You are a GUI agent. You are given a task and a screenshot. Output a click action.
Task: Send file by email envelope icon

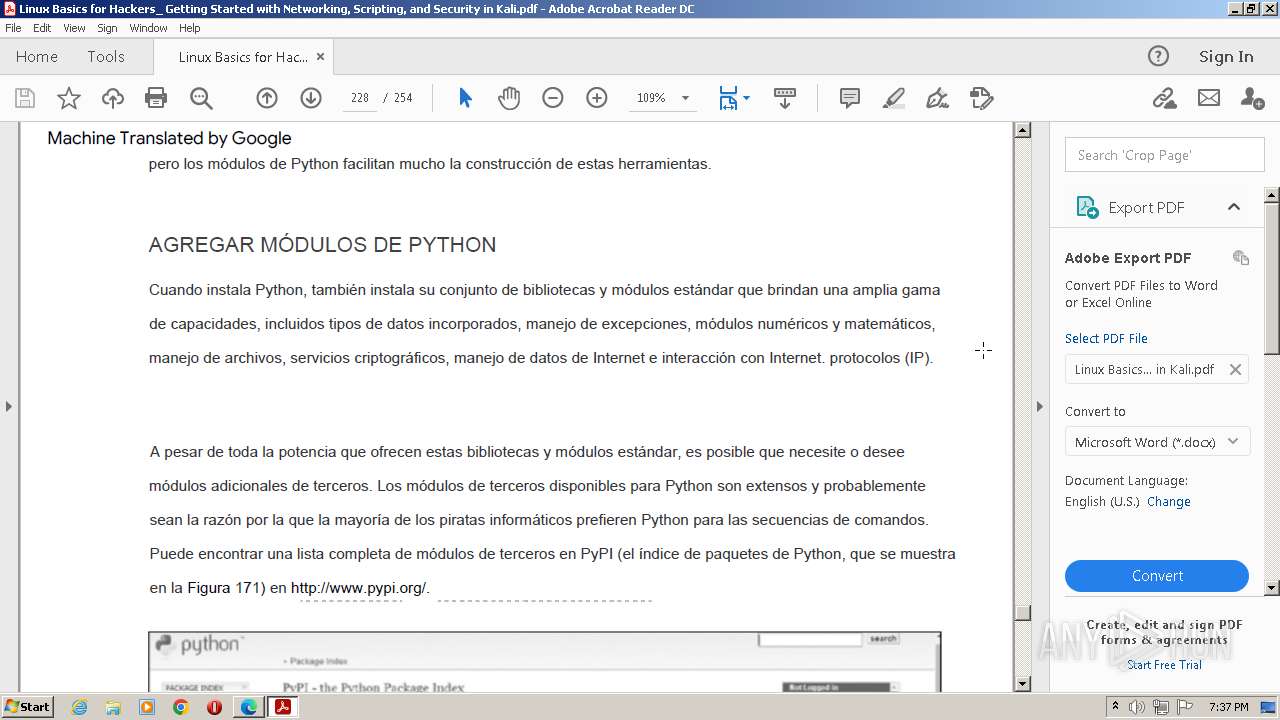pos(1209,98)
